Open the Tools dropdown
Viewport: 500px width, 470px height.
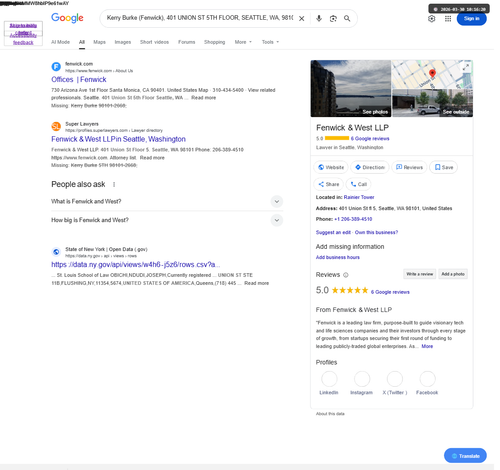coord(270,42)
